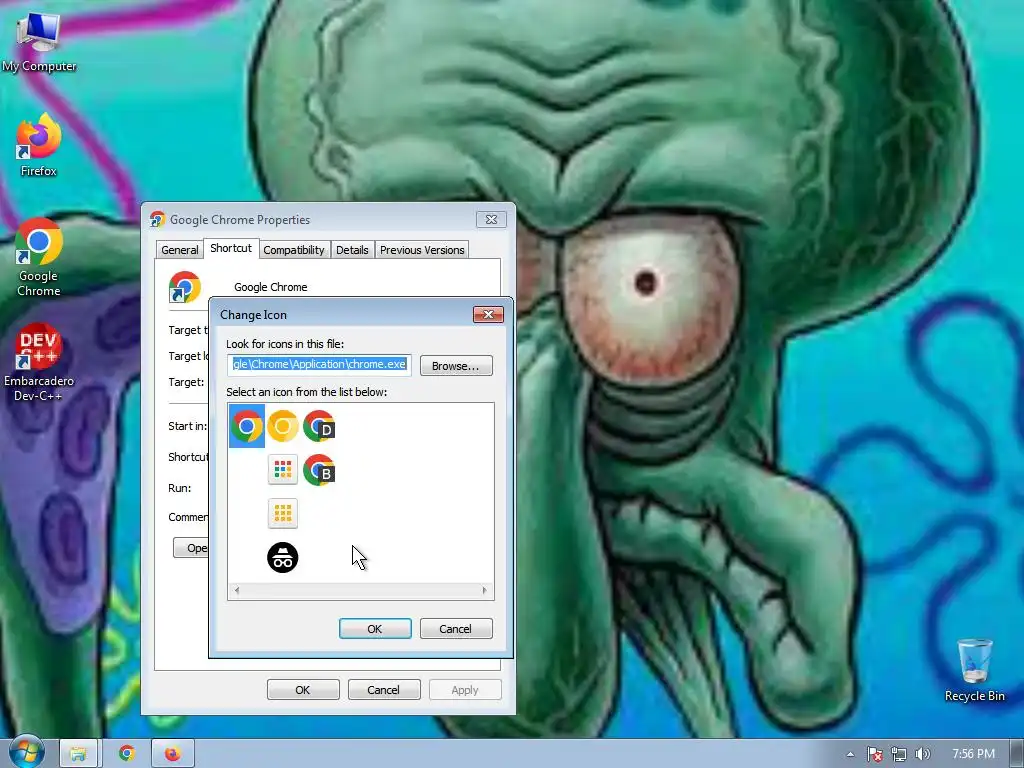Click the network tray icon
1024x768 pixels.
(x=899, y=754)
